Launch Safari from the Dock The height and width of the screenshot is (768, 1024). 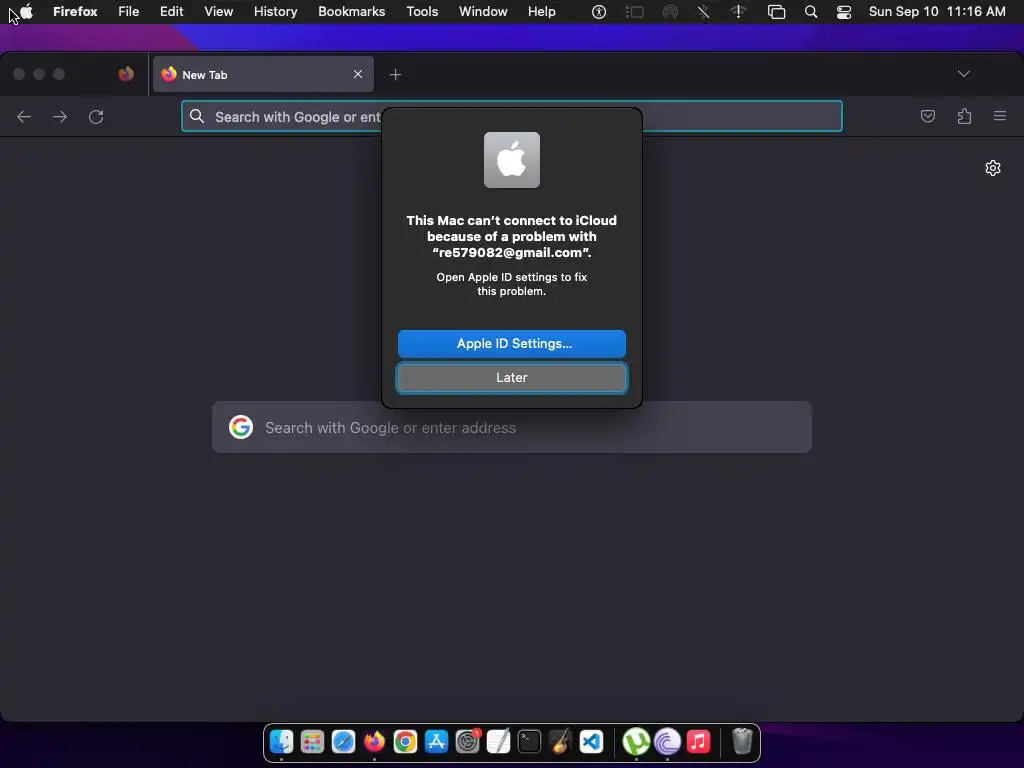pyautogui.click(x=344, y=742)
